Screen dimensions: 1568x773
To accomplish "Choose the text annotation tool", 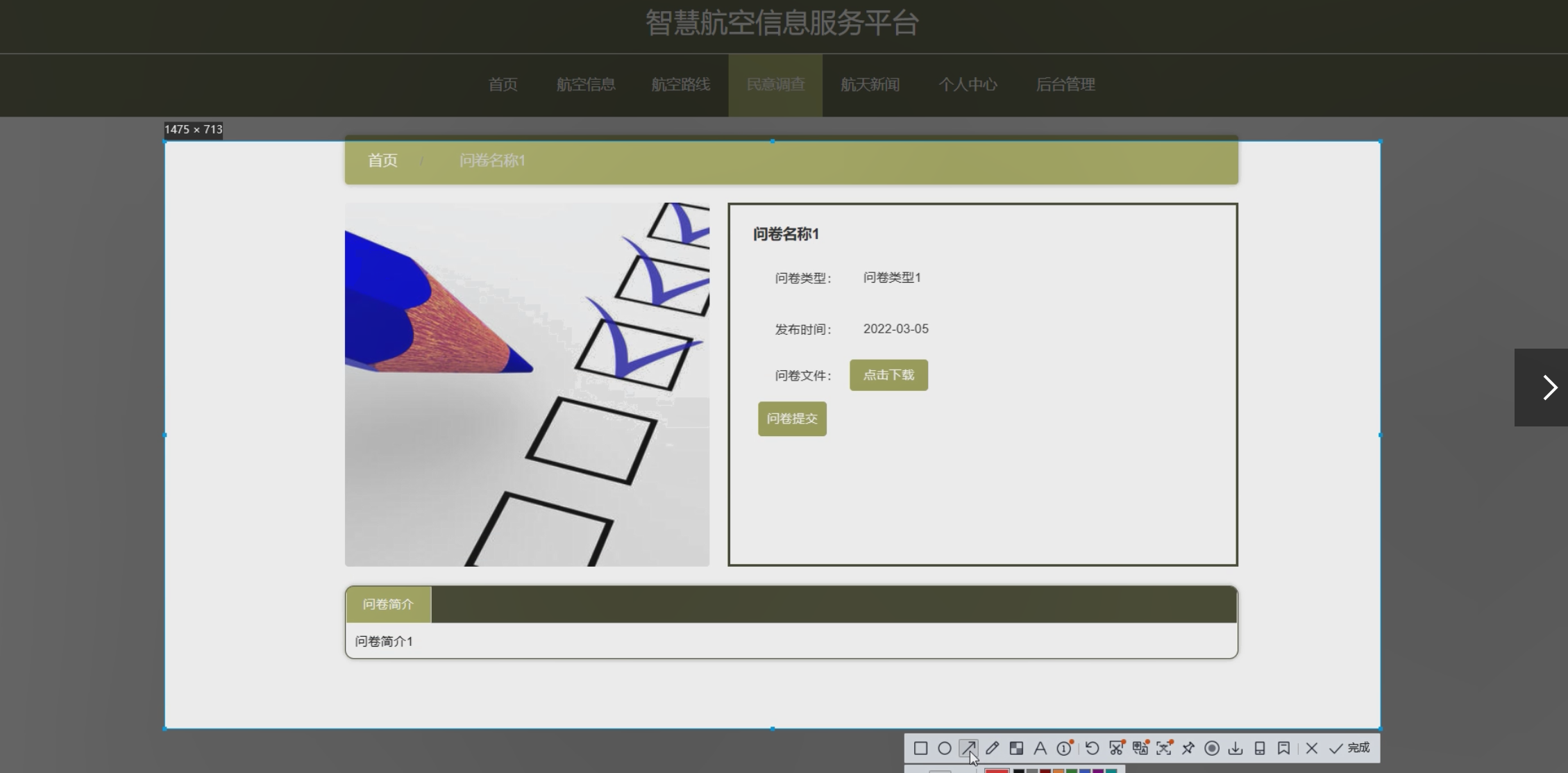I will [1040, 748].
